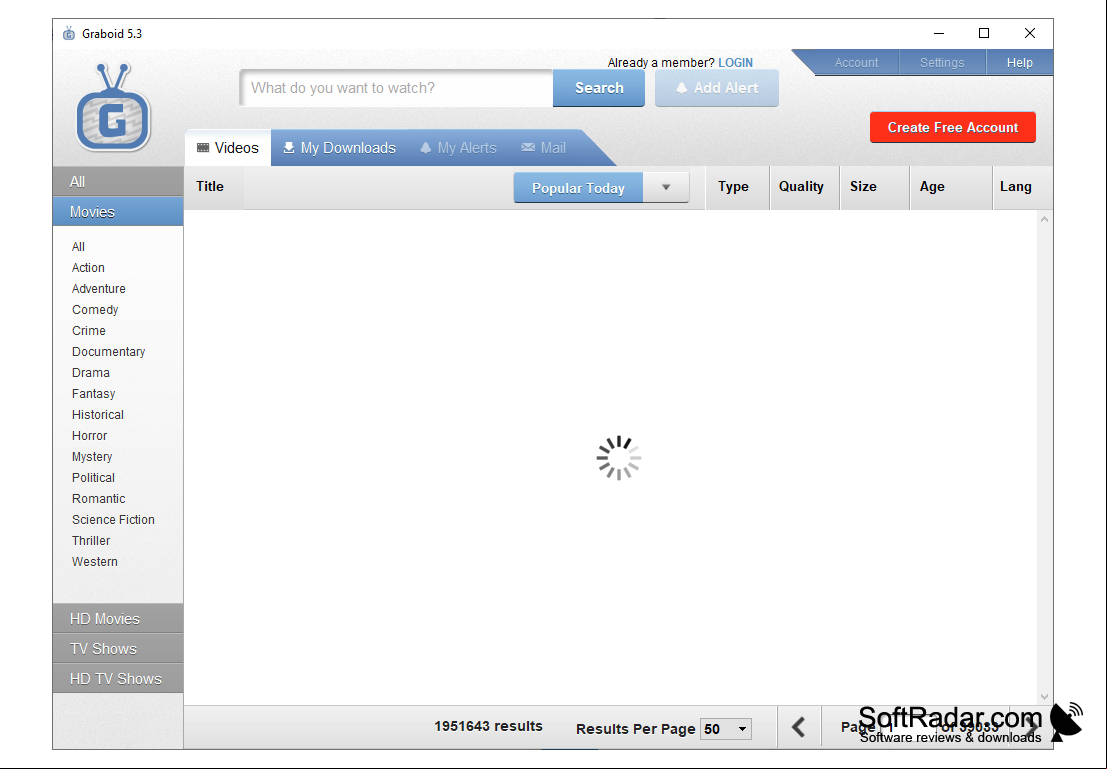Maximize the Graboid window
This screenshot has height=769, width=1107.
984,33
